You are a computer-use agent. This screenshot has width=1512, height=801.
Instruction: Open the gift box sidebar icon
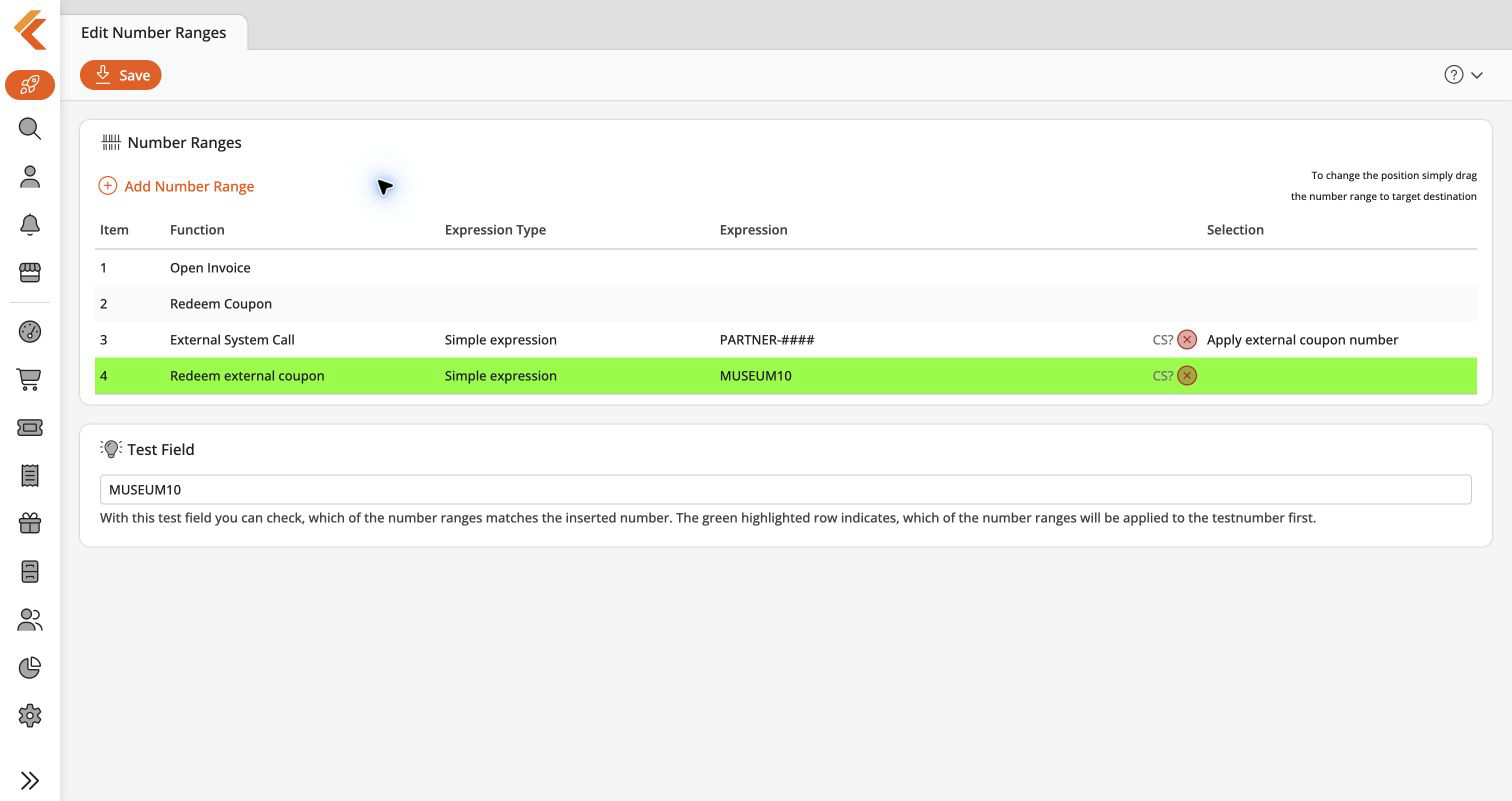click(30, 523)
